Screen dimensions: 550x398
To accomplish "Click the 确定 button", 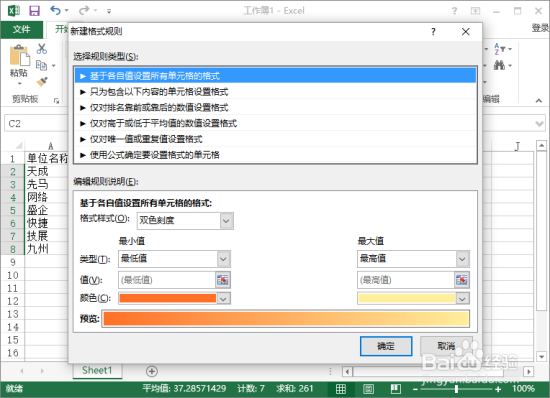I will (x=386, y=346).
